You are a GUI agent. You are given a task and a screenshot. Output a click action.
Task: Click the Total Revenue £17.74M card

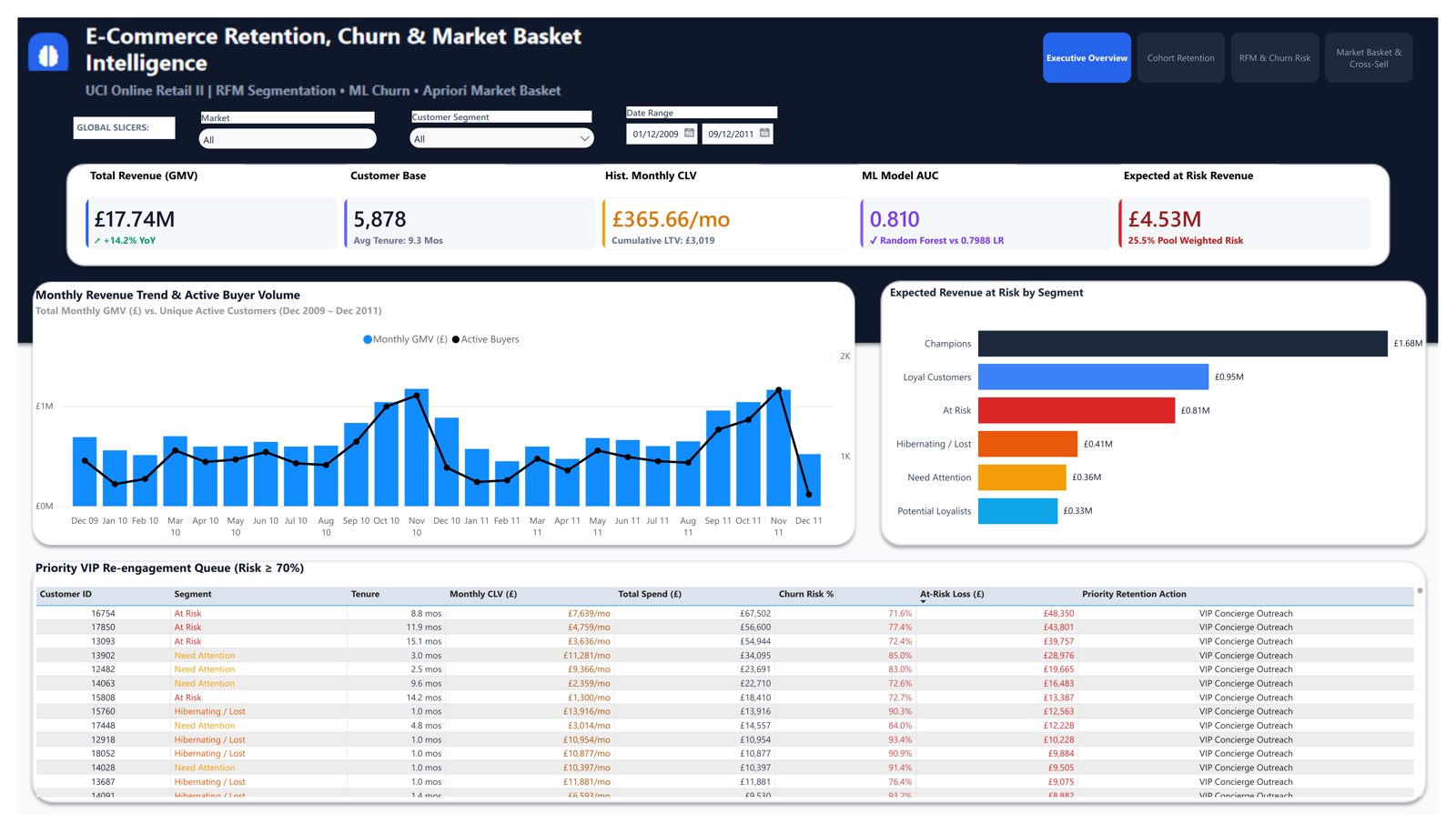[211, 224]
